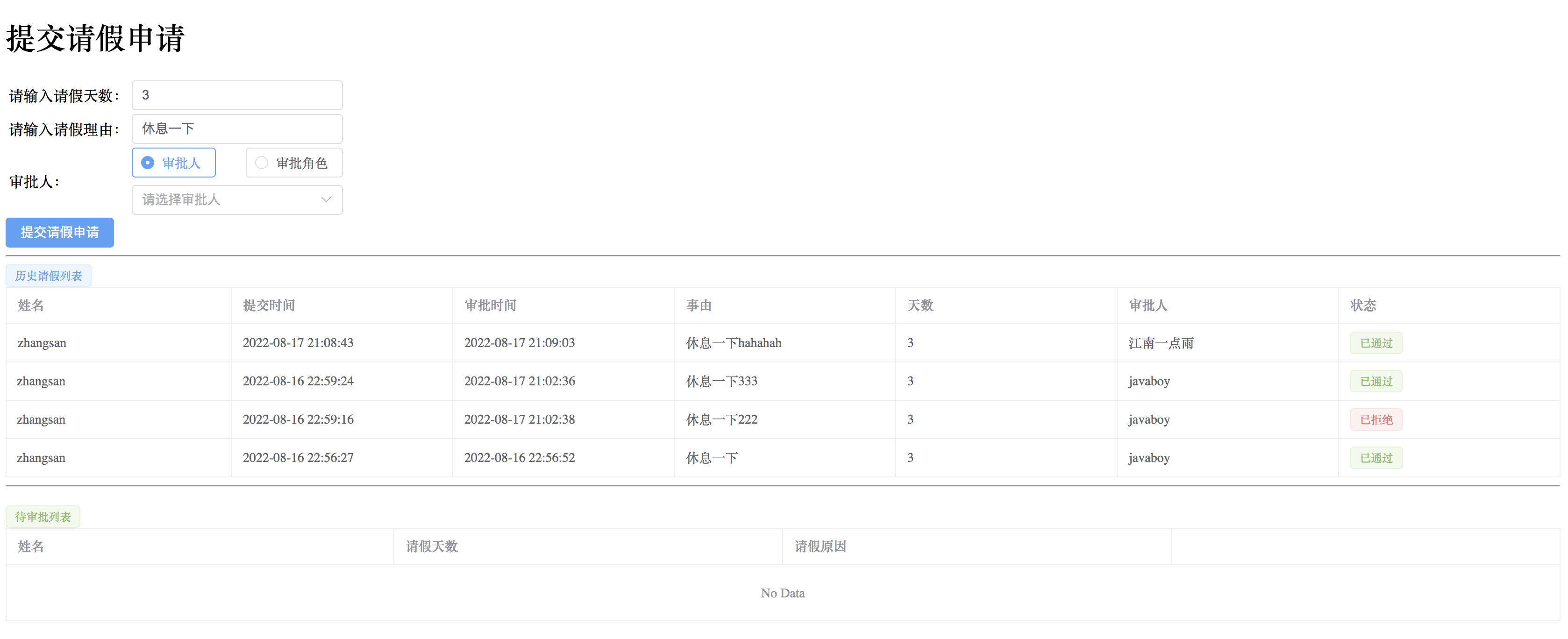This screenshot has width=1568, height=639.
Task: Click 已通过 tag in the hahahah row
Action: pyautogui.click(x=1376, y=343)
